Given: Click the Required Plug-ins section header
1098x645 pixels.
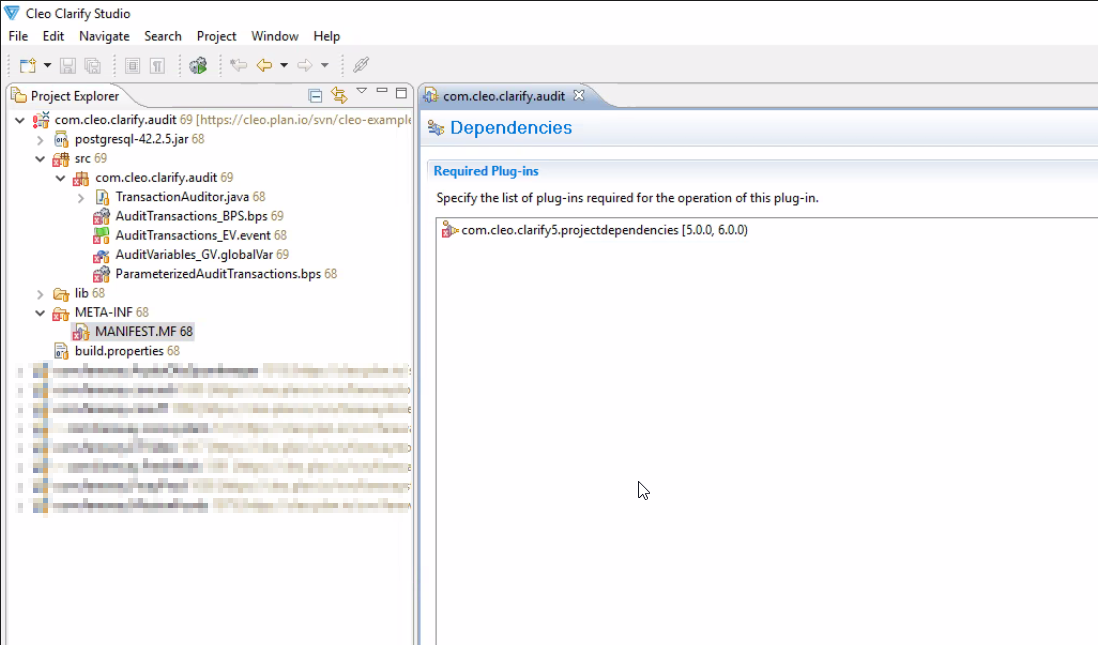Looking at the screenshot, I should (x=486, y=171).
